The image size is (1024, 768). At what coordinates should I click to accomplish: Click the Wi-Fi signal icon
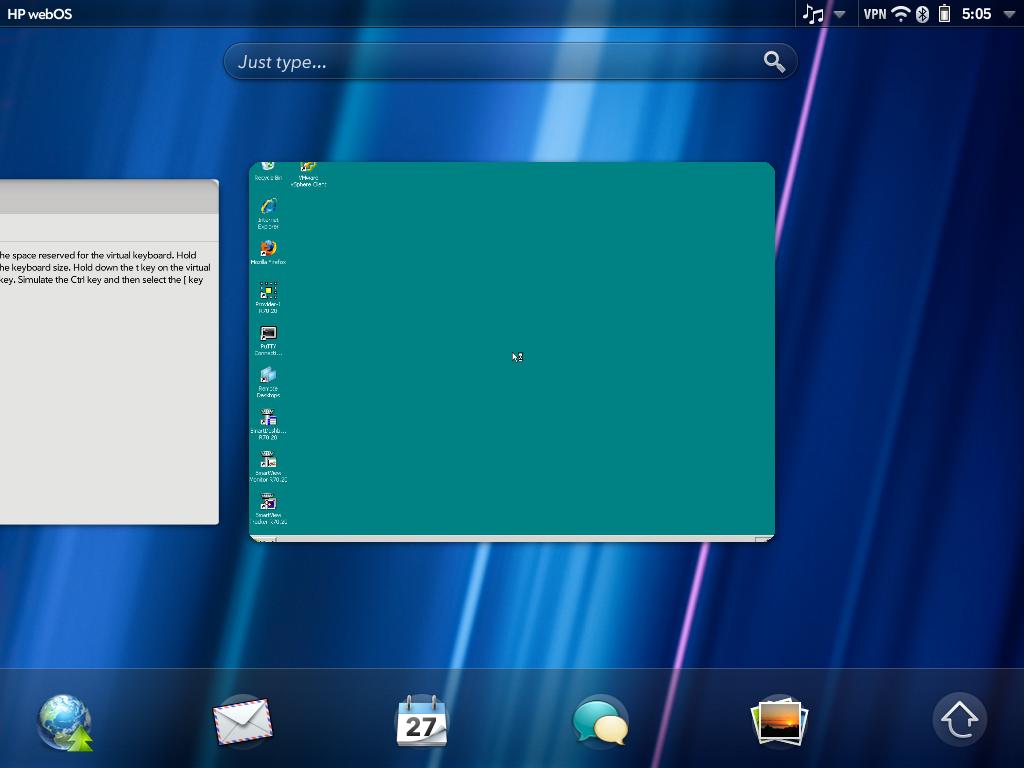click(901, 14)
